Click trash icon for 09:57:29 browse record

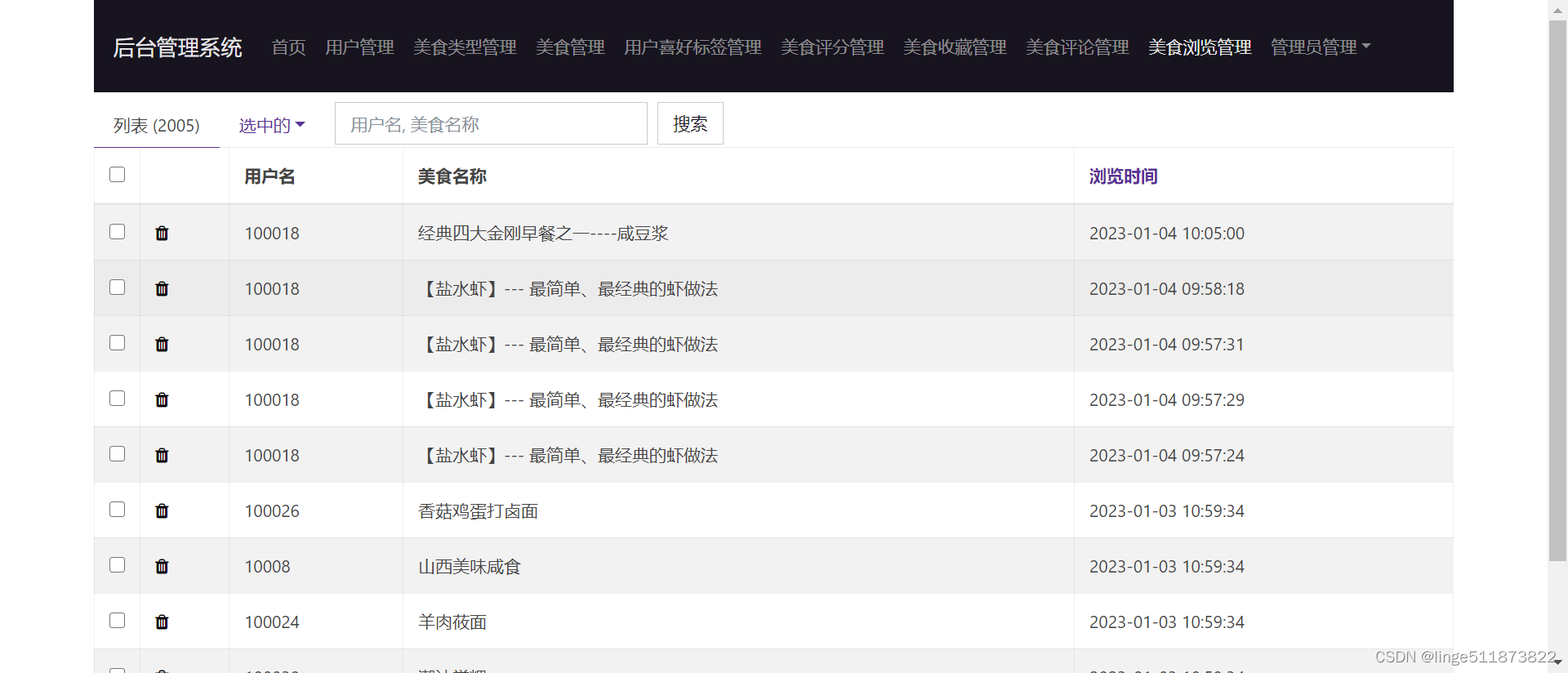pyautogui.click(x=162, y=400)
